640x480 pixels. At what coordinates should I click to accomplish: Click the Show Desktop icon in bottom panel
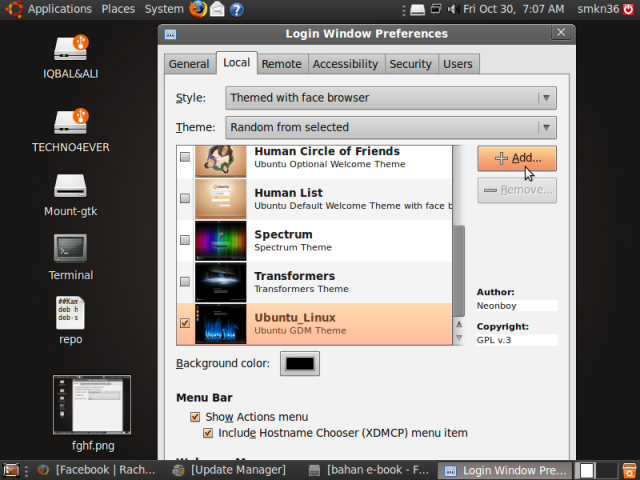pos(11,470)
